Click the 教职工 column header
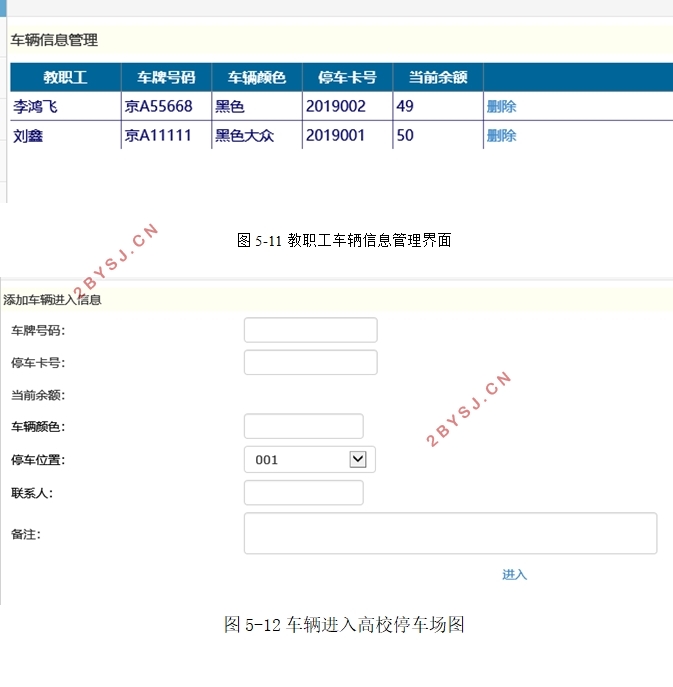This screenshot has width=673, height=687. tap(65, 78)
